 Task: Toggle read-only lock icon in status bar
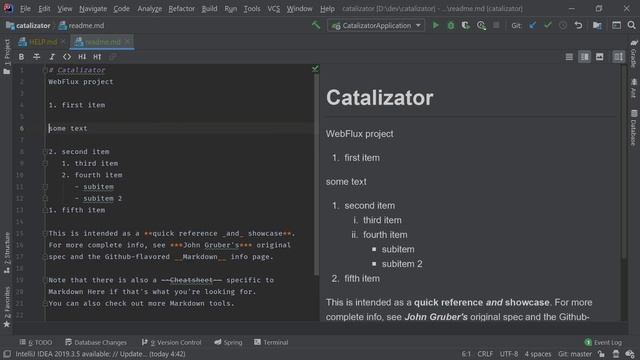pos(601,354)
